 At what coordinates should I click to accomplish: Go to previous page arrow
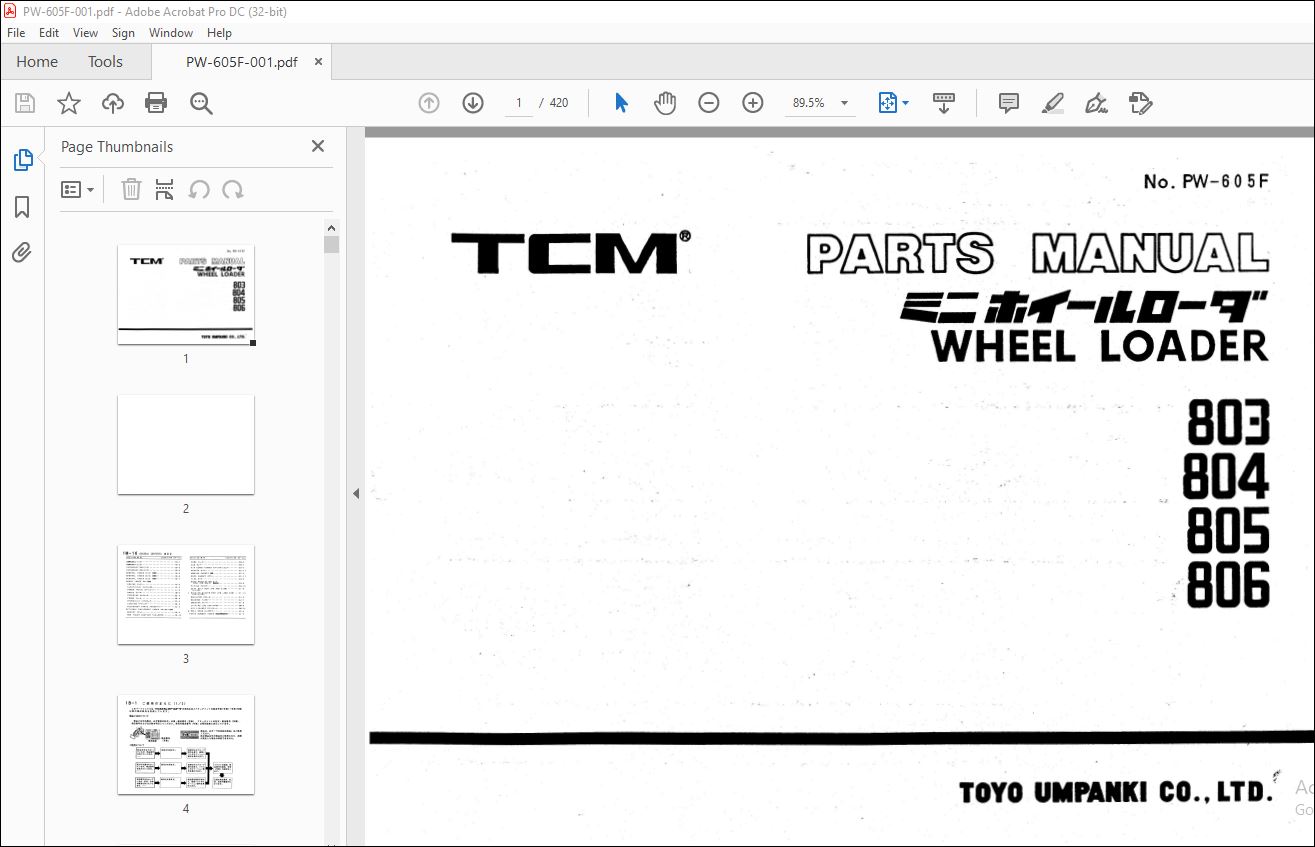click(429, 103)
